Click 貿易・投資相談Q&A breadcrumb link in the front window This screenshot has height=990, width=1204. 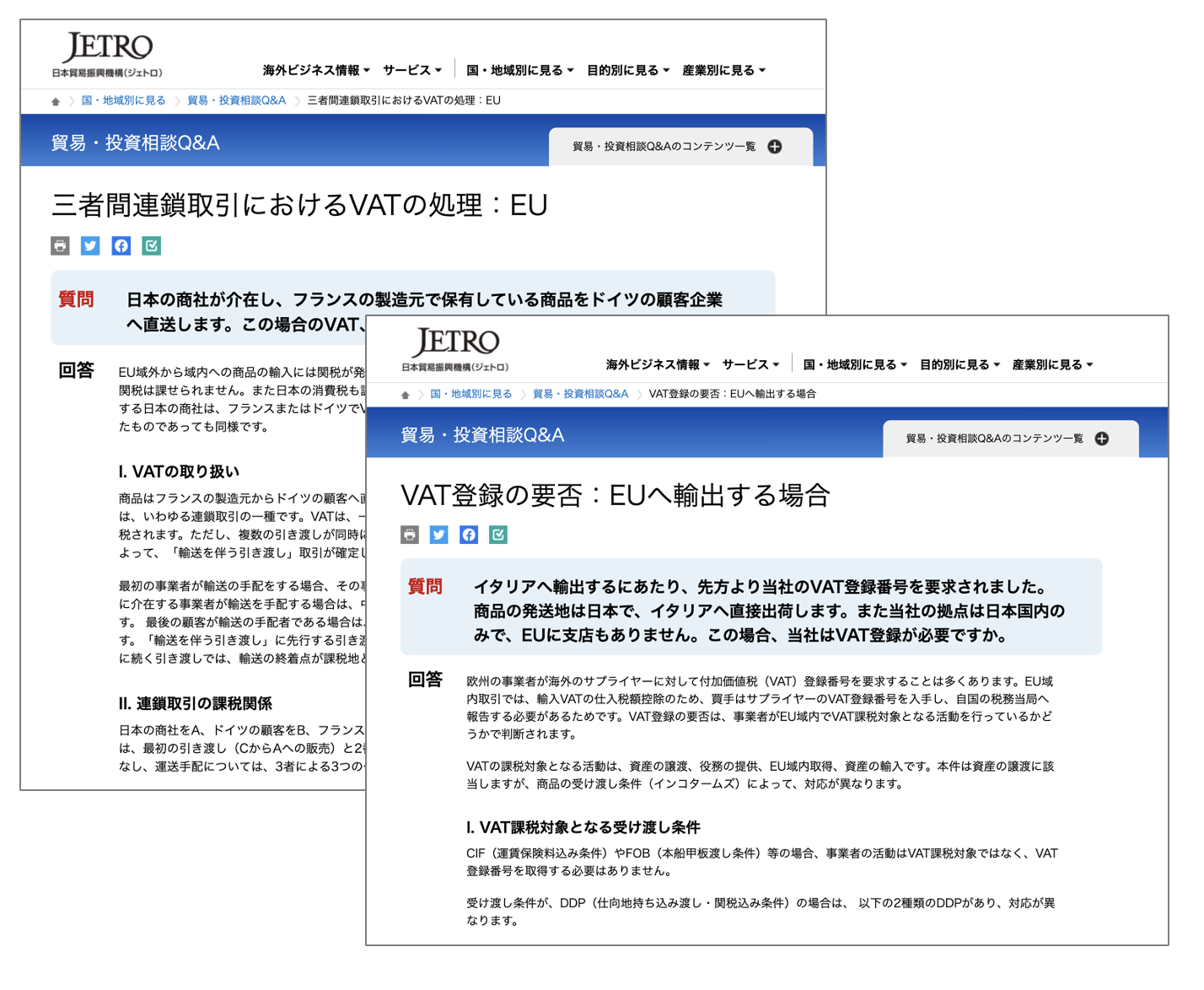(x=580, y=394)
